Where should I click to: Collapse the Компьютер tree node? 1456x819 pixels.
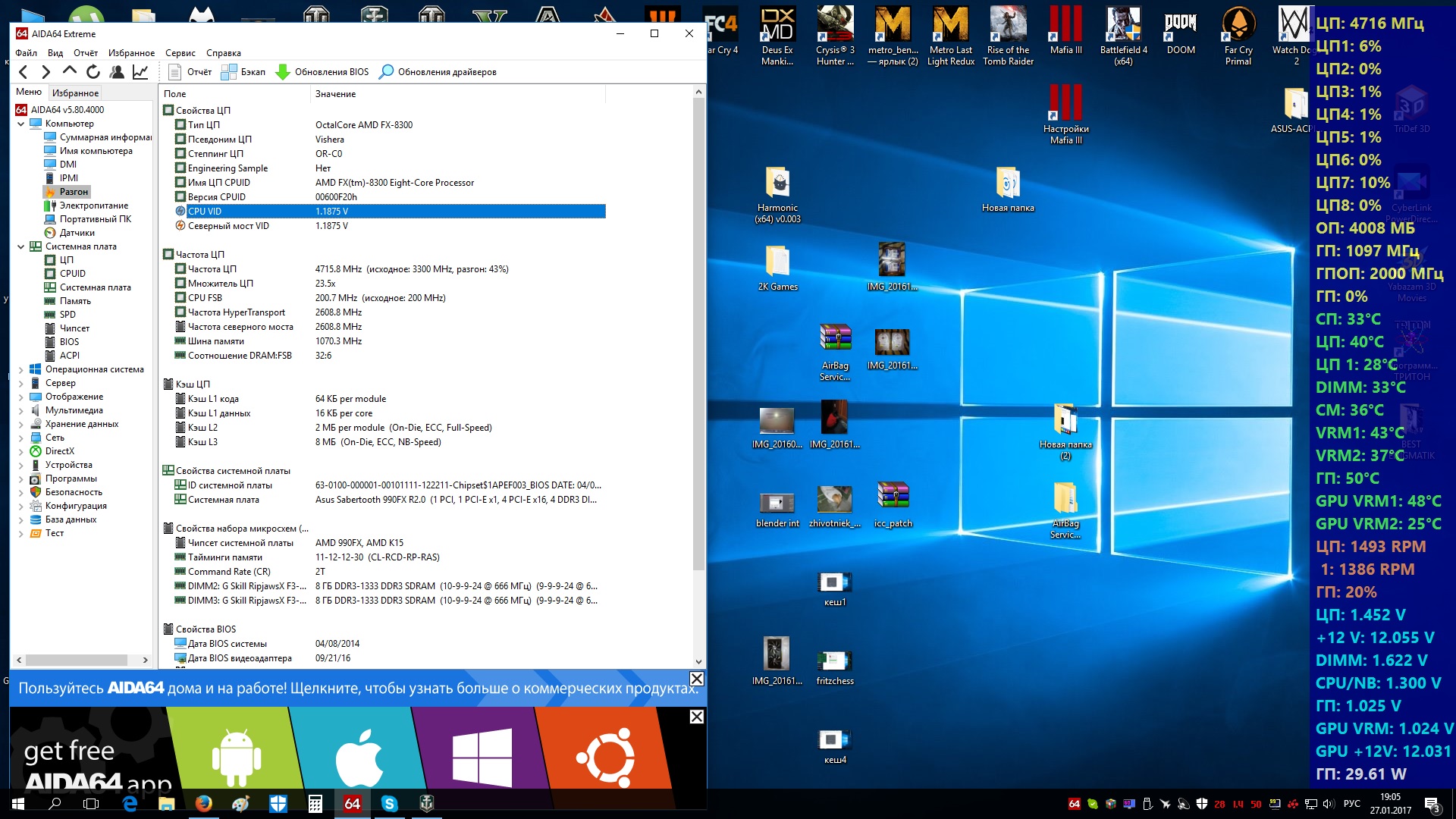pyautogui.click(x=20, y=124)
